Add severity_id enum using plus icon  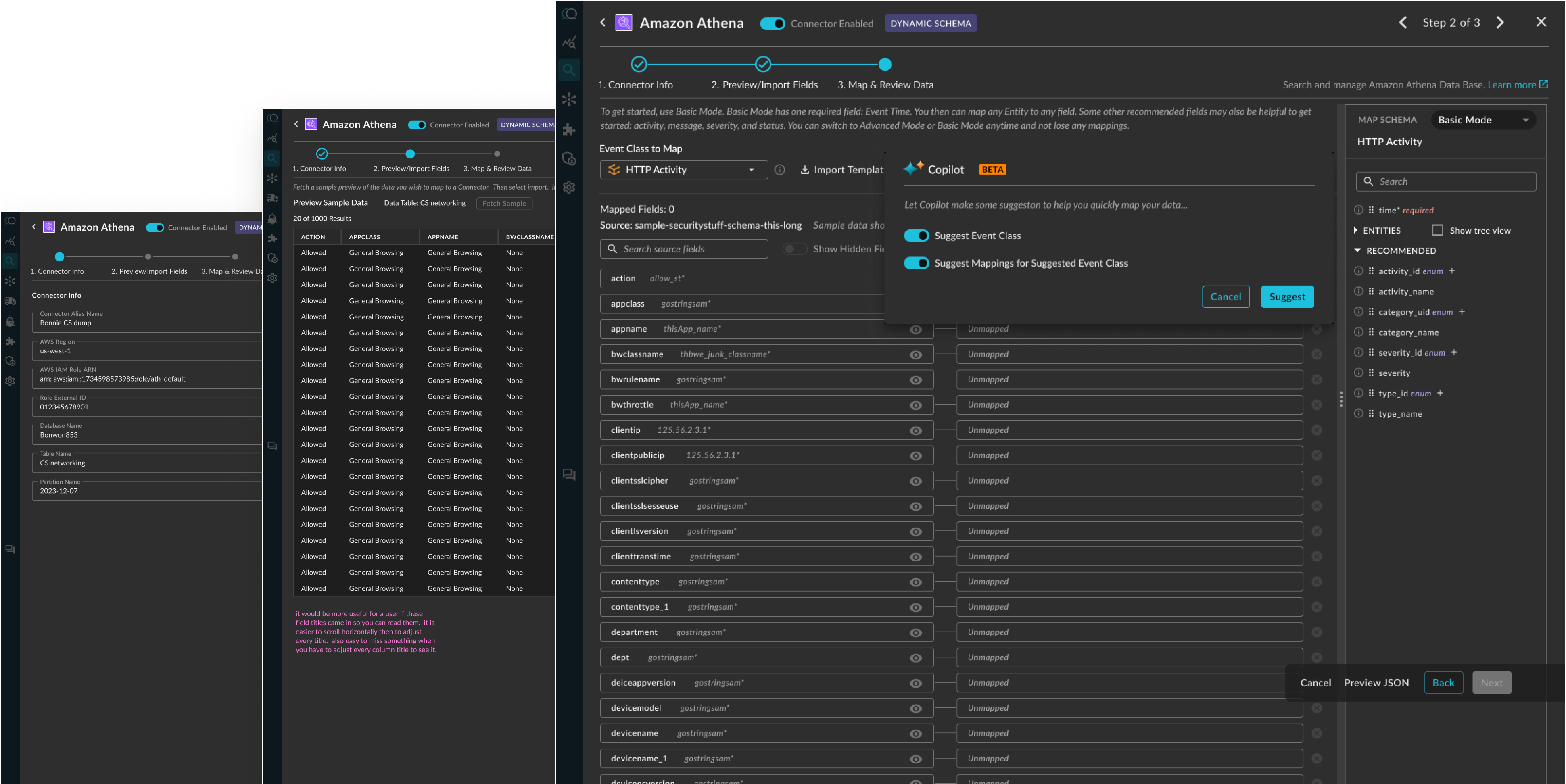pyautogui.click(x=1454, y=352)
